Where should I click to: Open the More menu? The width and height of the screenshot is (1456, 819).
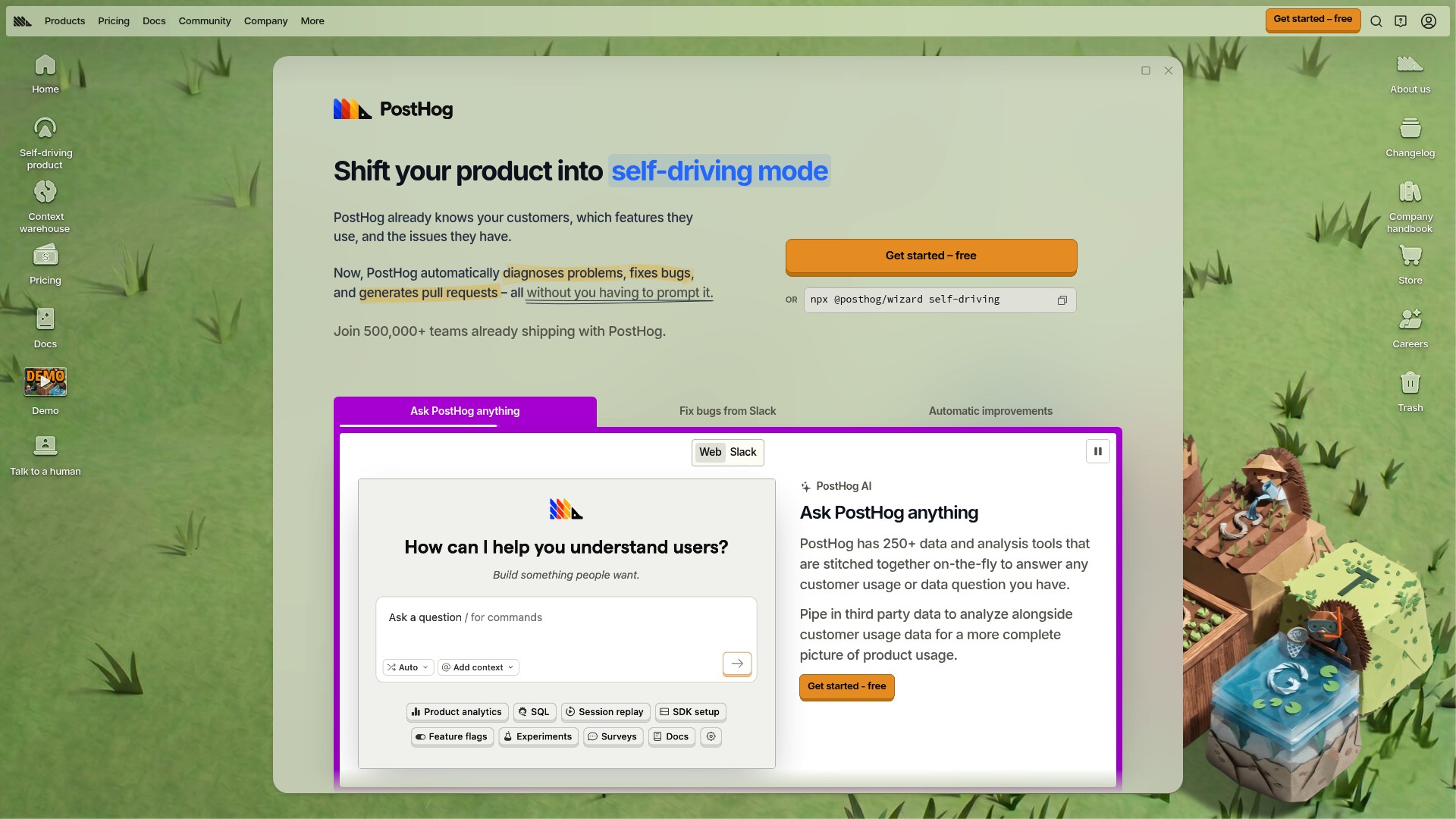[x=312, y=21]
